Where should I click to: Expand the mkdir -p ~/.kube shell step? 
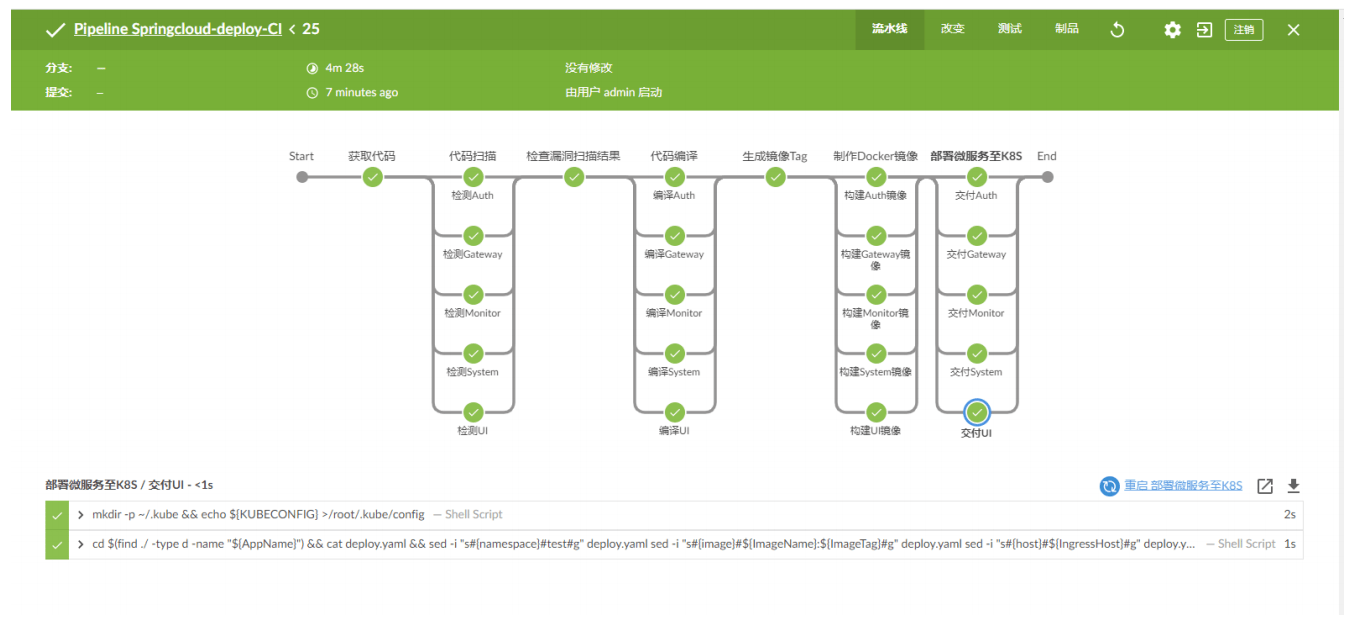(x=81, y=515)
